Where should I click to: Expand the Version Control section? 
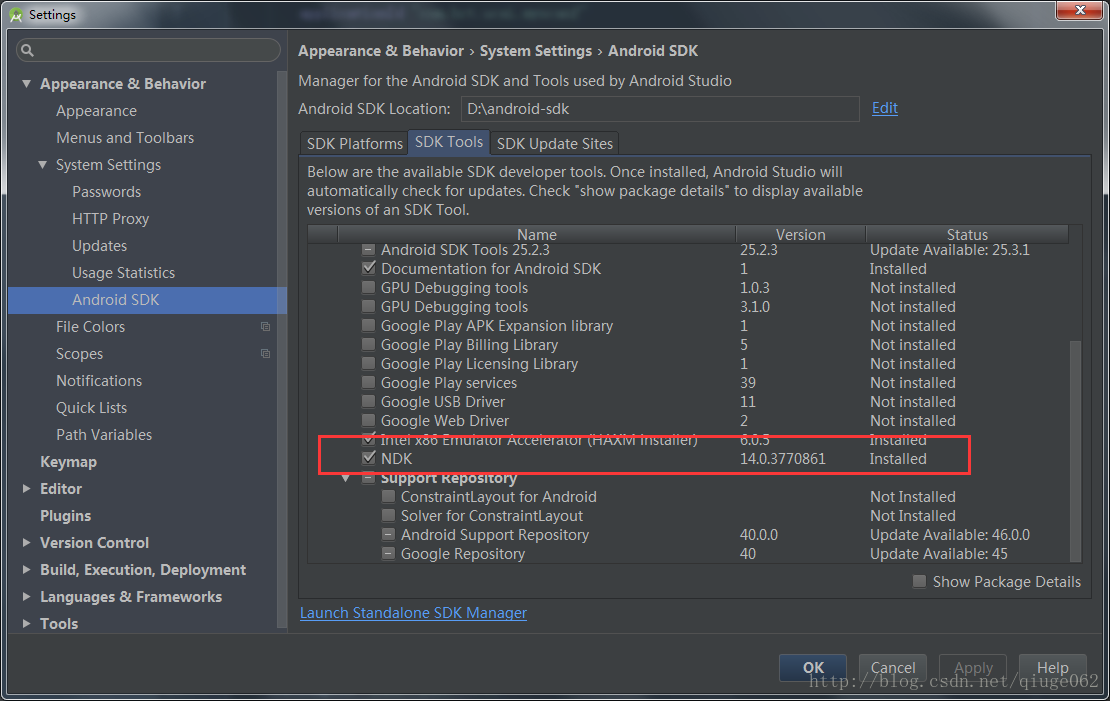pyautogui.click(x=26, y=542)
